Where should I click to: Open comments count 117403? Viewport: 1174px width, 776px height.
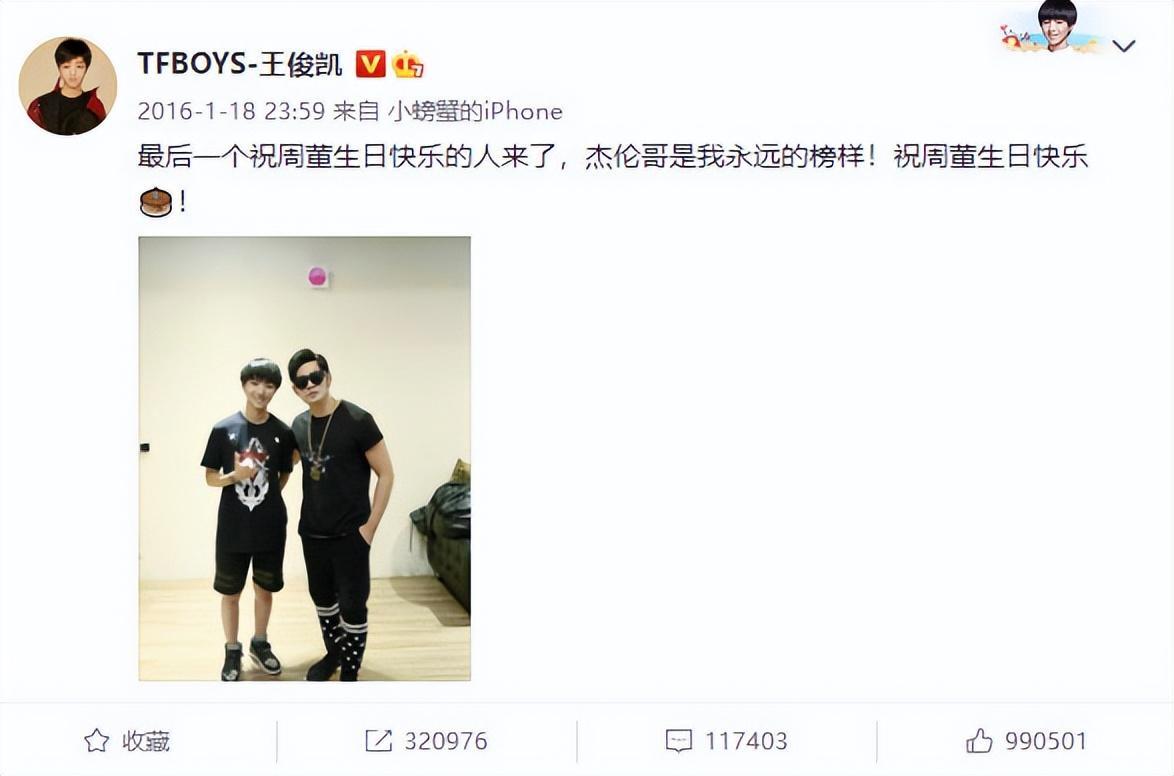[x=746, y=741]
